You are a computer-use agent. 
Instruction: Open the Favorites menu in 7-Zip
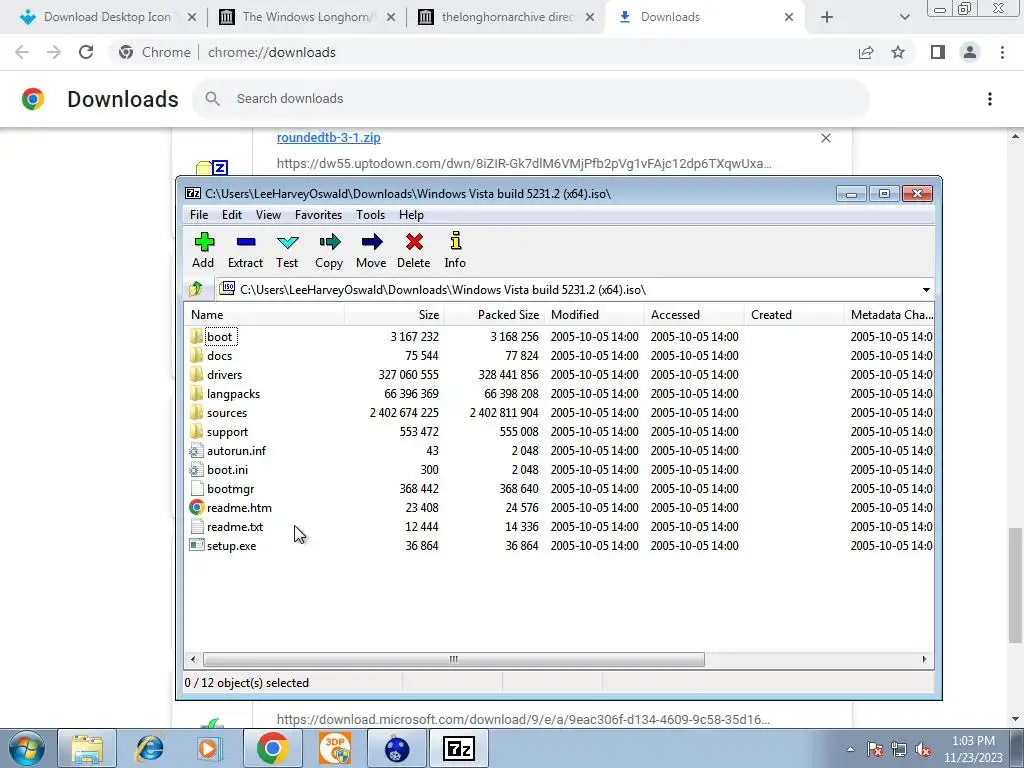coord(319,215)
